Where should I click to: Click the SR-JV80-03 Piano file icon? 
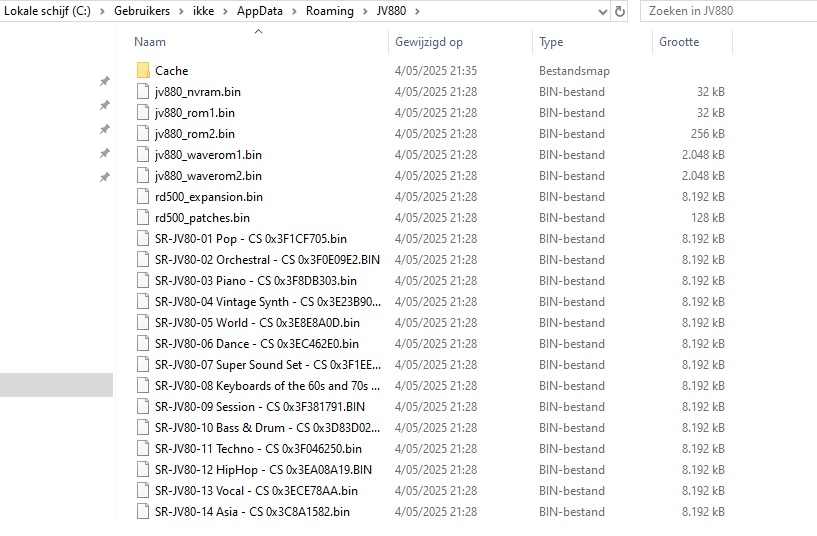click(x=143, y=280)
